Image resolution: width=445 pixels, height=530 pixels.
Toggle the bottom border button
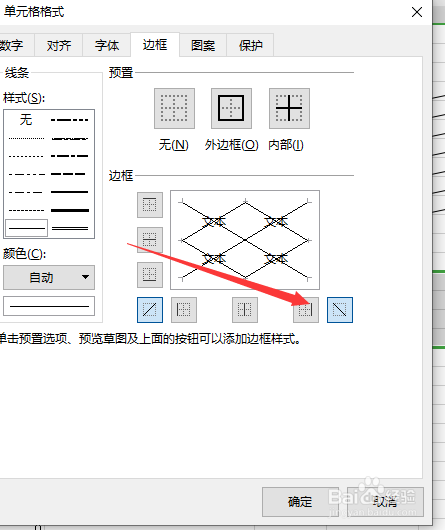click(x=150, y=275)
